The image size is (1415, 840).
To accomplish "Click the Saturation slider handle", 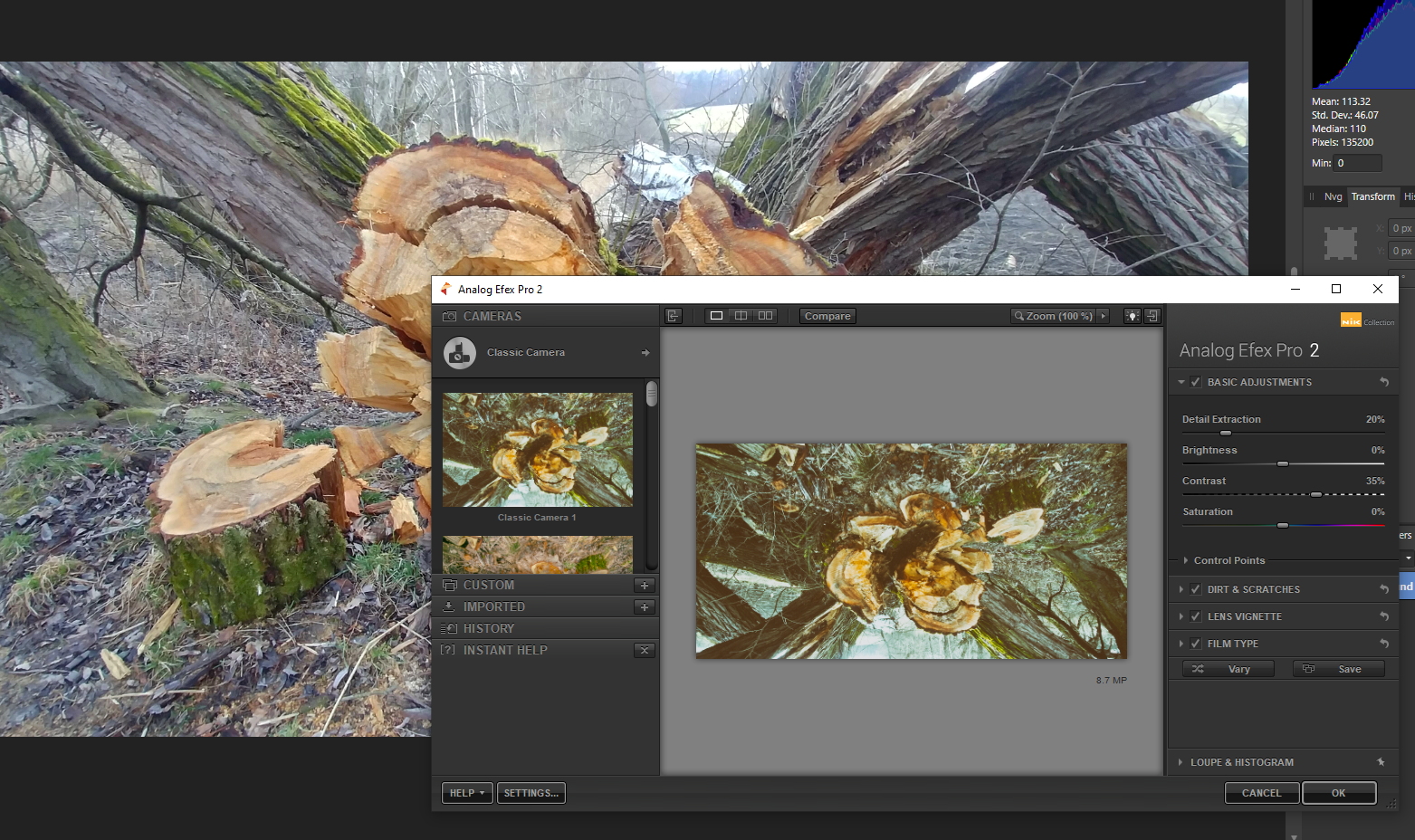I will coord(1283,525).
